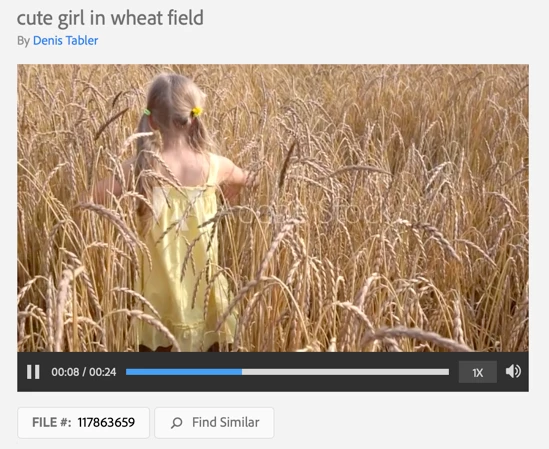Click the 00:08 current time readout
Viewport: 549px width, 449px height.
click(x=65, y=372)
